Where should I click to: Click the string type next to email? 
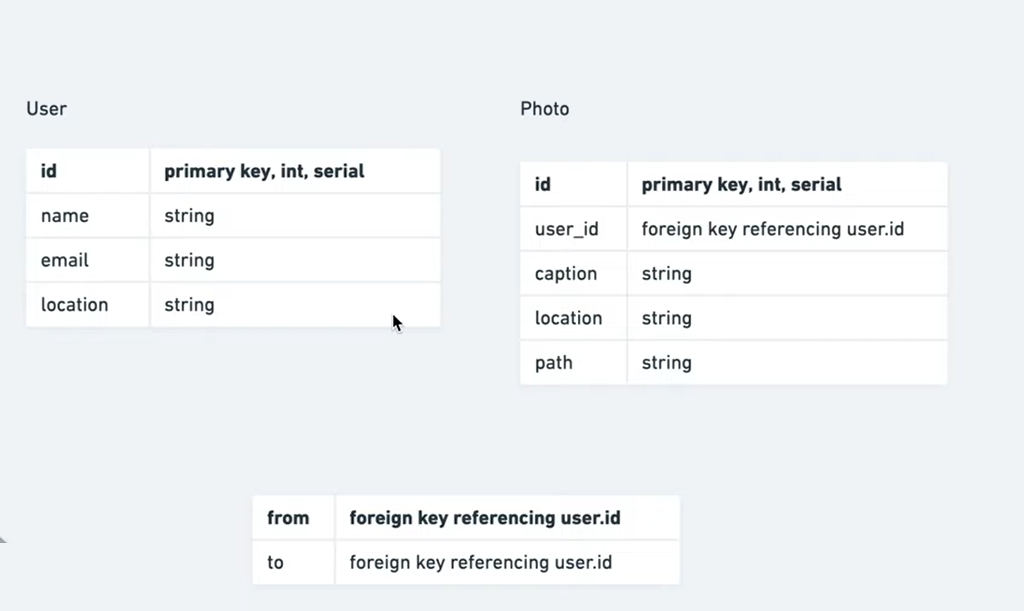[295, 260]
